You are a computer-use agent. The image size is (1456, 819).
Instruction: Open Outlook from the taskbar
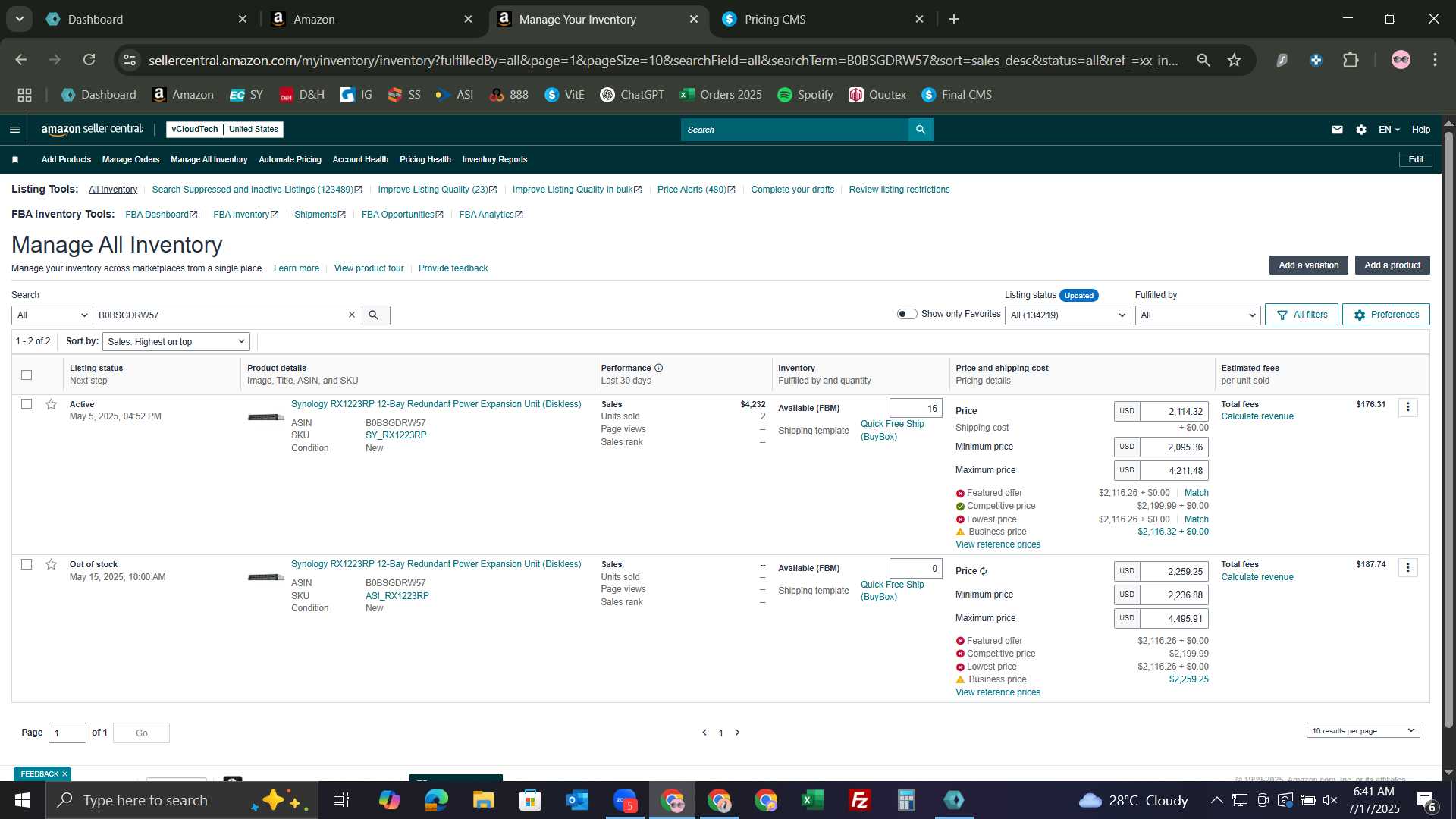577,800
